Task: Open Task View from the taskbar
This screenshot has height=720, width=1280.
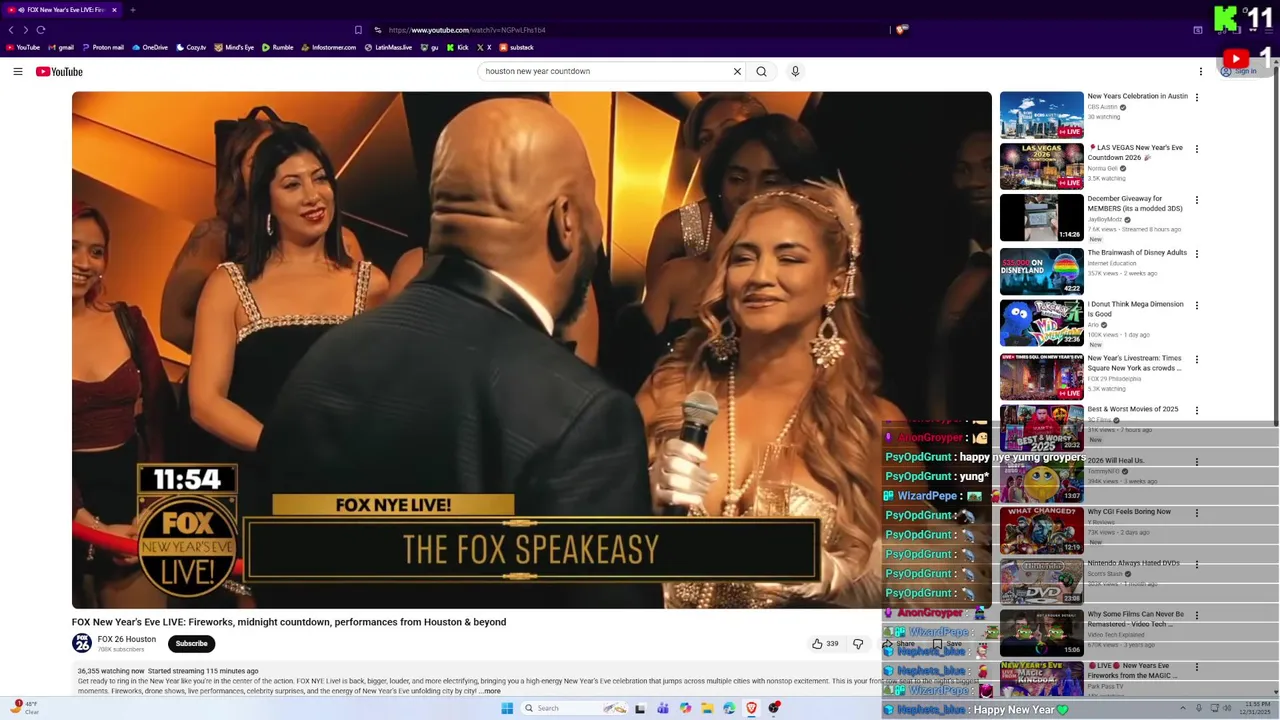Action: pos(640,708)
